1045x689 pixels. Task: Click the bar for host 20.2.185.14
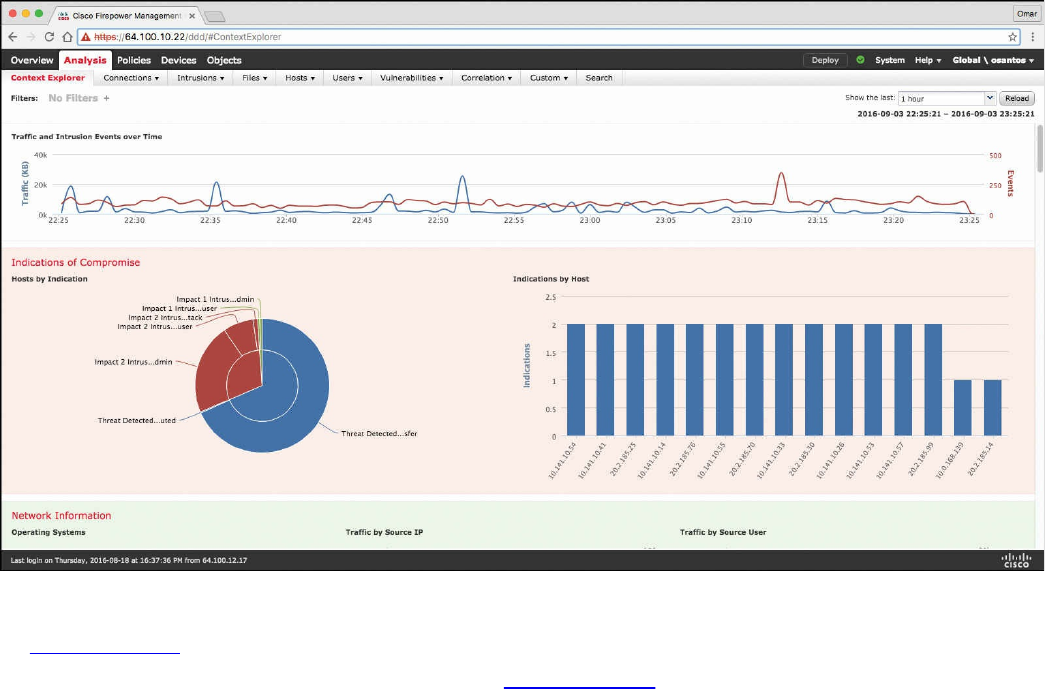pyautogui.click(x=993, y=408)
